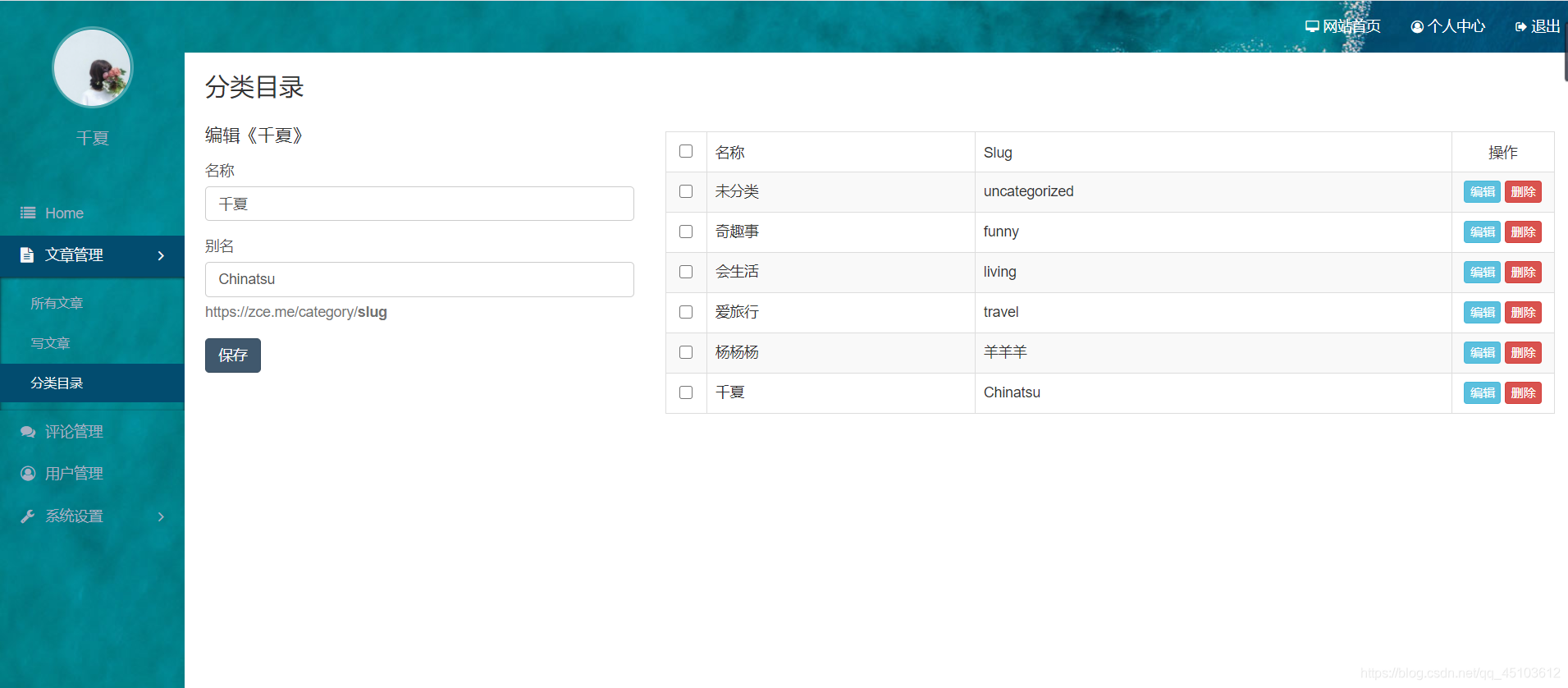Check the box for 千夏 row

point(686,392)
